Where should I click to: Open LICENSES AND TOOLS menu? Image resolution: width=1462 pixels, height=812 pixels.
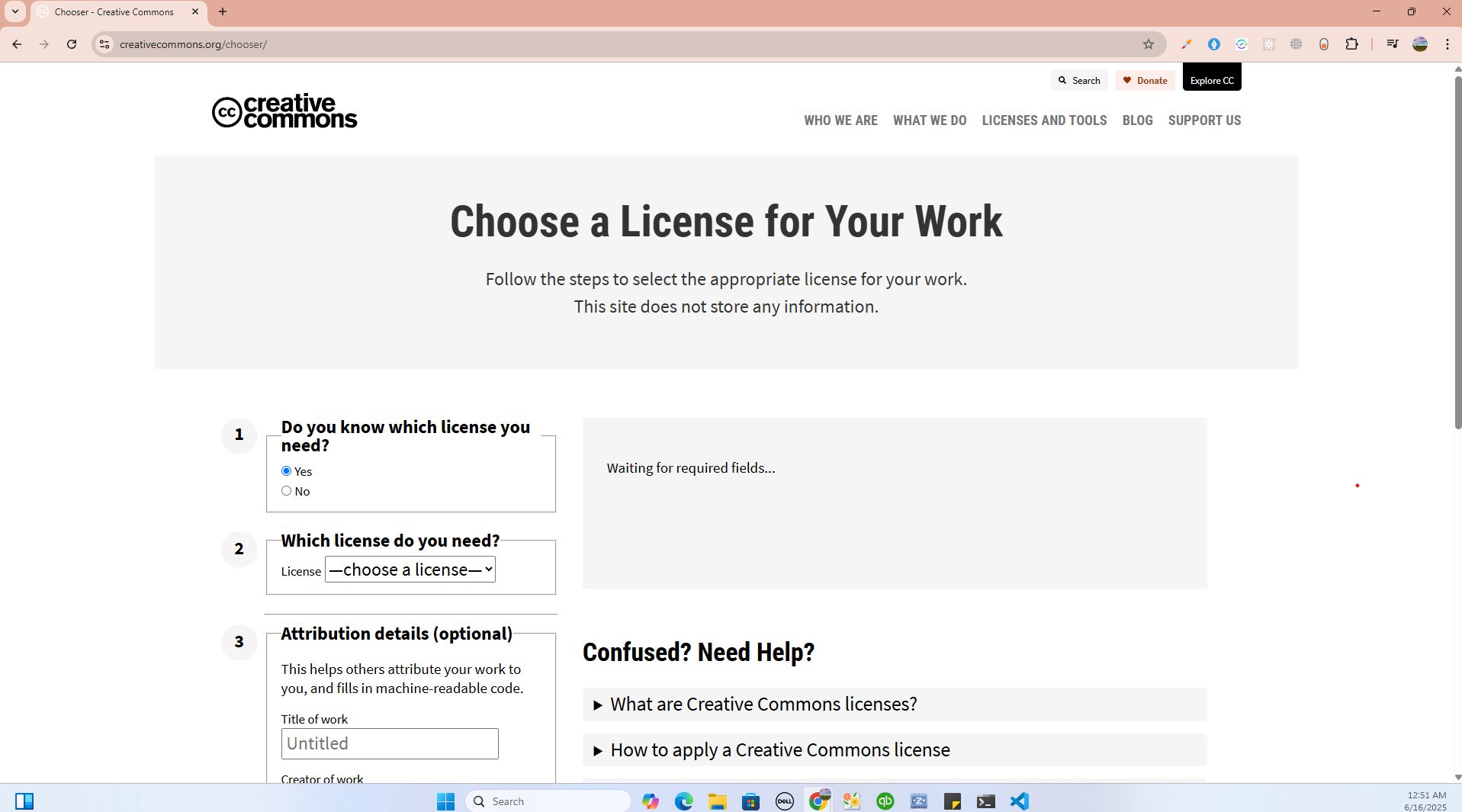click(x=1044, y=120)
